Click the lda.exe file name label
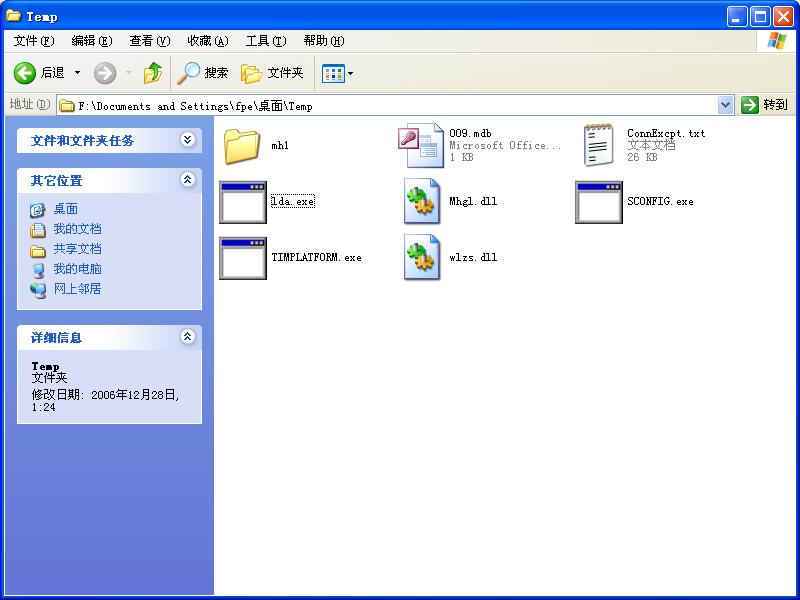This screenshot has height=600, width=800. [293, 201]
